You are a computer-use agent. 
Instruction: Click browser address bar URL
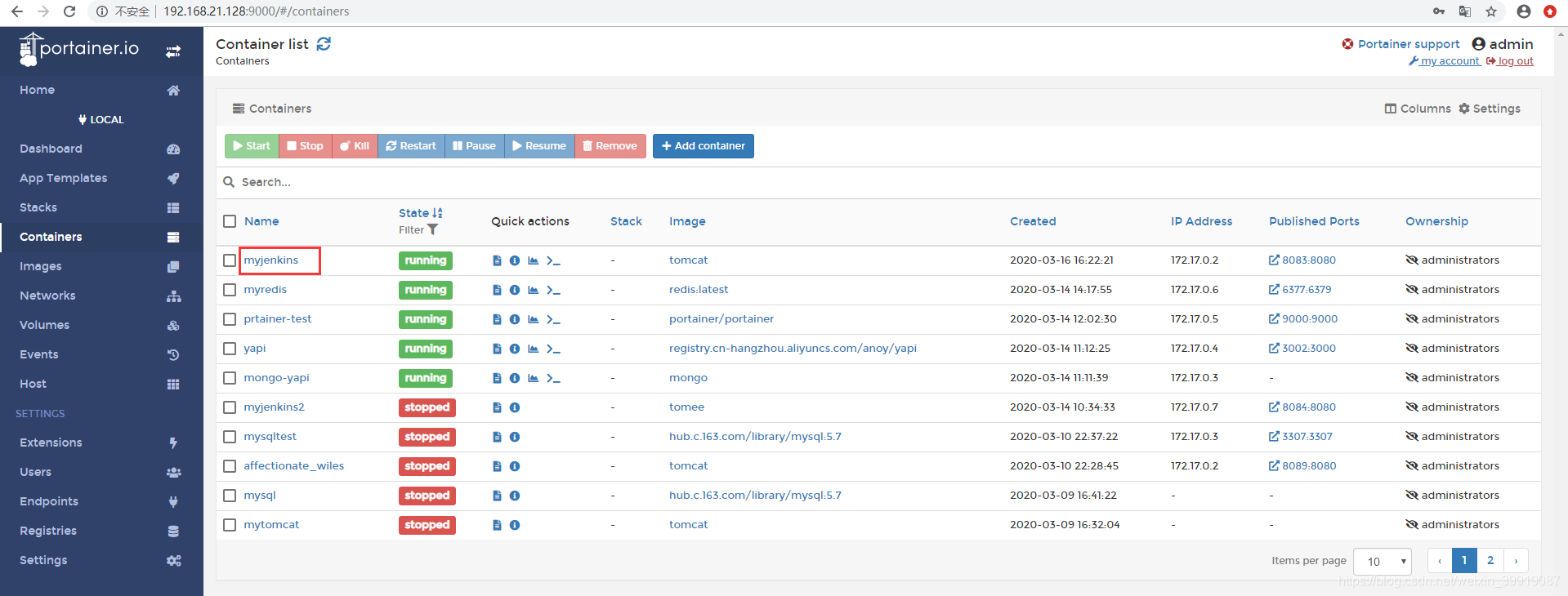pyautogui.click(x=257, y=11)
